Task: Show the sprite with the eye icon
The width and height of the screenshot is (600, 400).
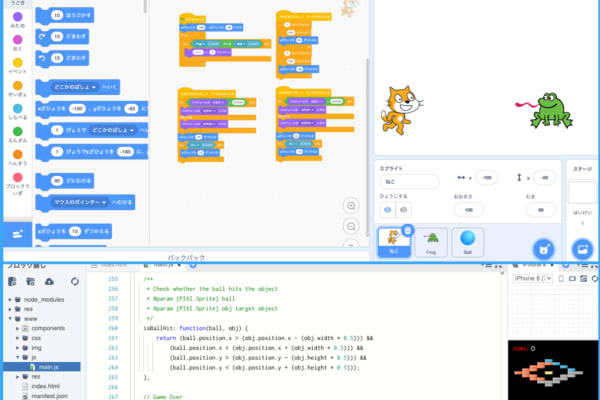Action: tap(387, 210)
